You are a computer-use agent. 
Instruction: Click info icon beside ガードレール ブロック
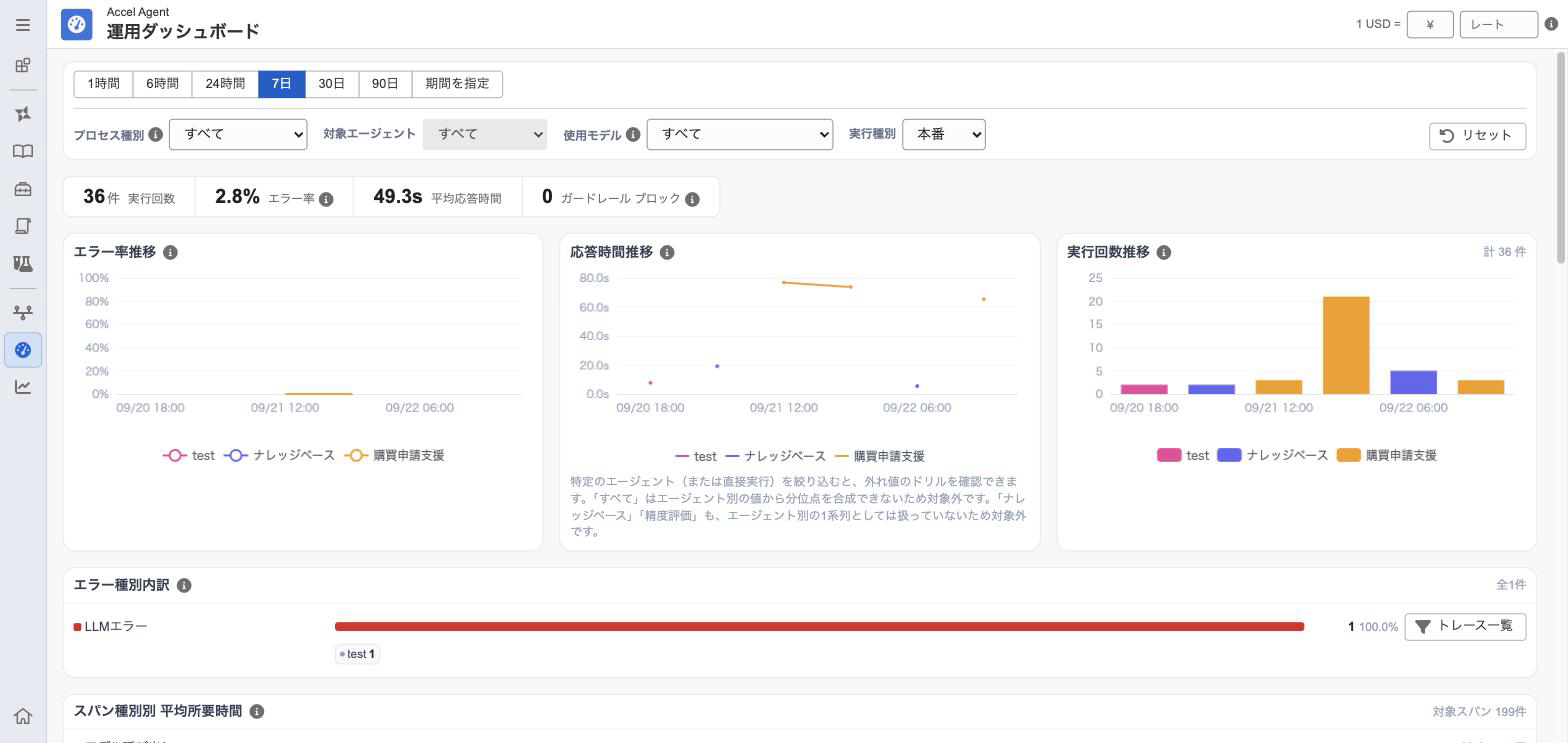(x=692, y=199)
